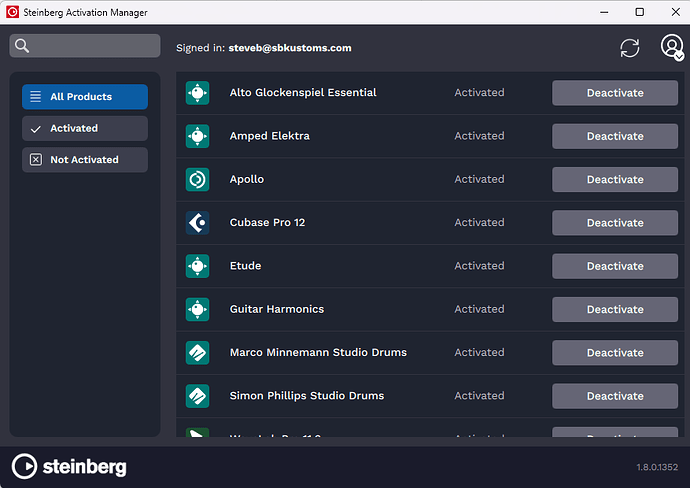Image resolution: width=690 pixels, height=488 pixels.
Task: Click the Cubase Pro 12 product icon
Action: 197,223
